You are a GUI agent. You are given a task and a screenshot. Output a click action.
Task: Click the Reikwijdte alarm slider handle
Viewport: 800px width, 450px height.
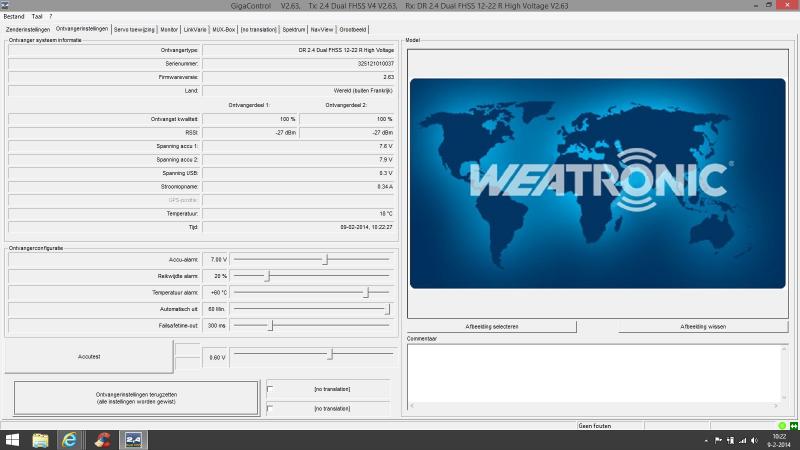point(267,276)
